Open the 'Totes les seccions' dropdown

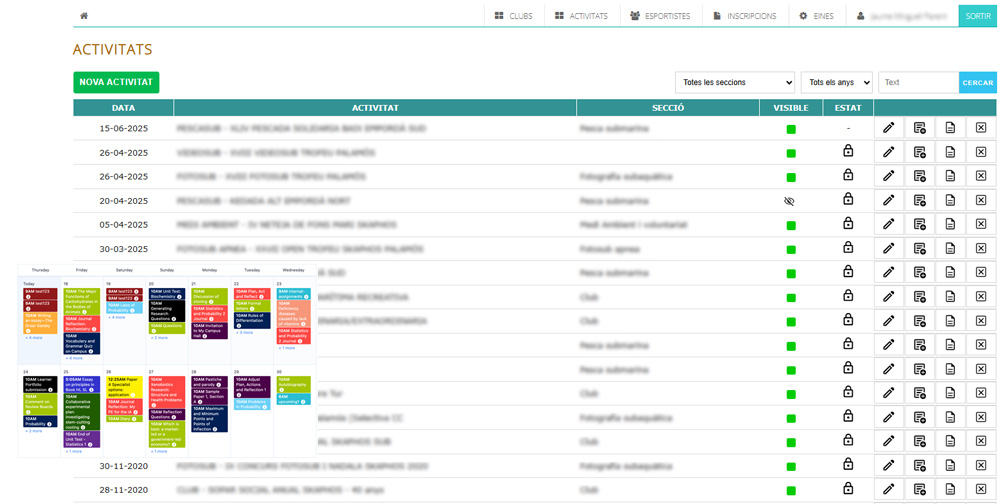click(735, 83)
